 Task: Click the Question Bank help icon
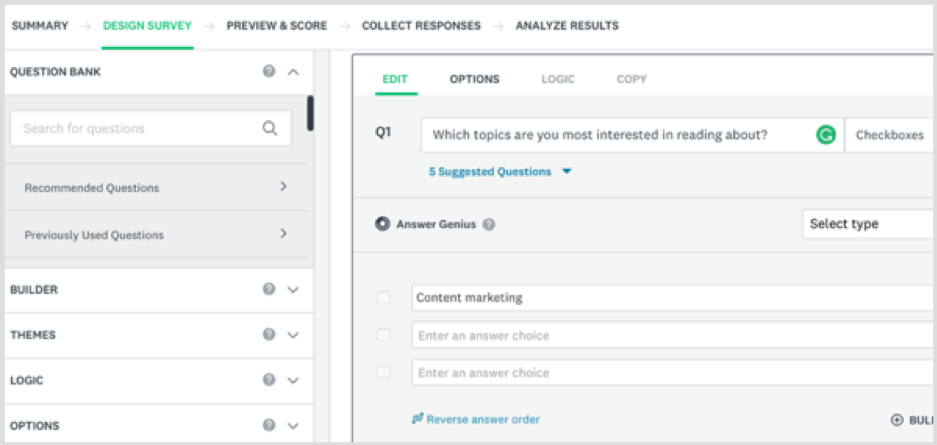coord(269,72)
